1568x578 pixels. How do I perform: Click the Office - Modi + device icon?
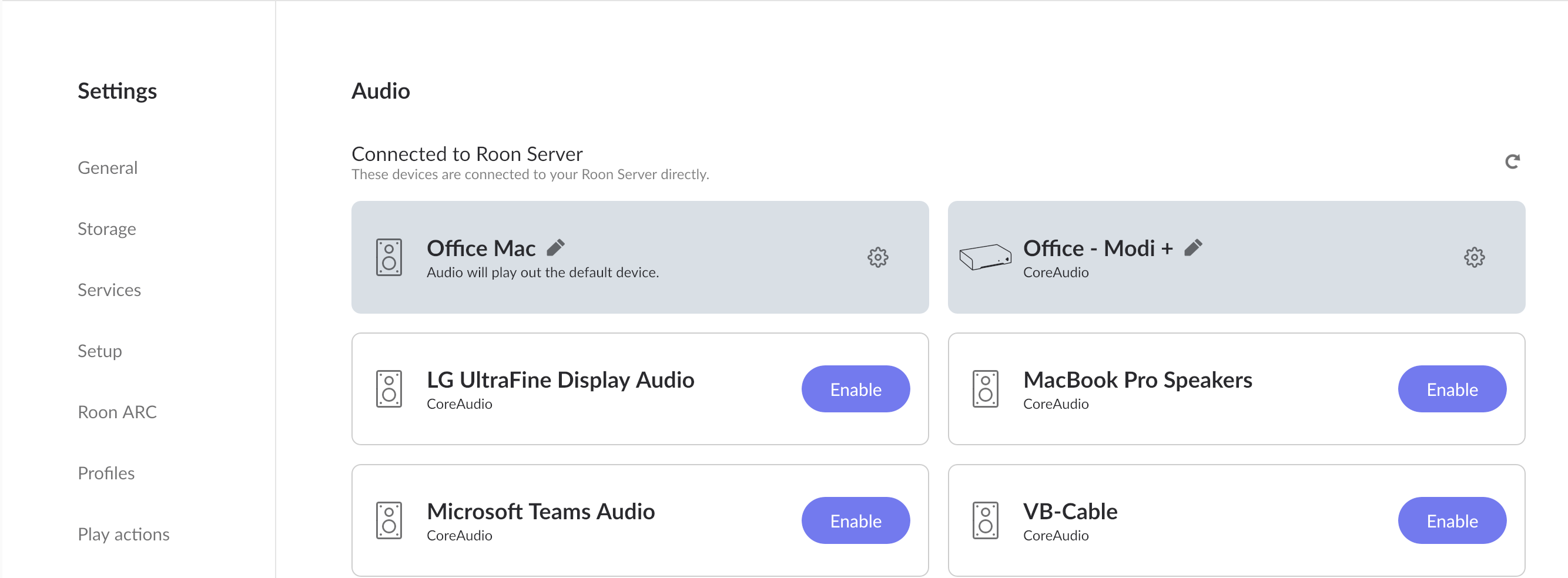click(x=985, y=257)
